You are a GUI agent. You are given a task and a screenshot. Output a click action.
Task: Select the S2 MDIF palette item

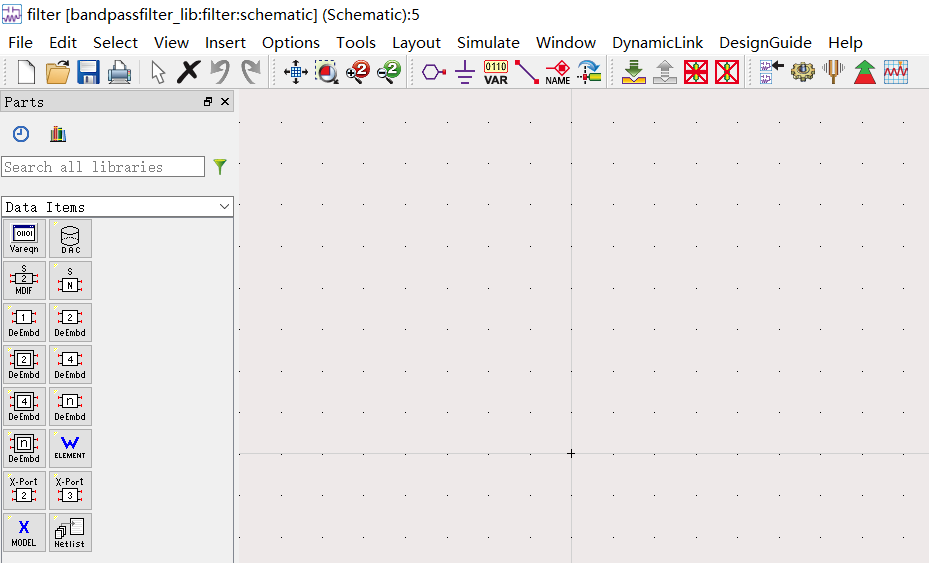click(24, 281)
